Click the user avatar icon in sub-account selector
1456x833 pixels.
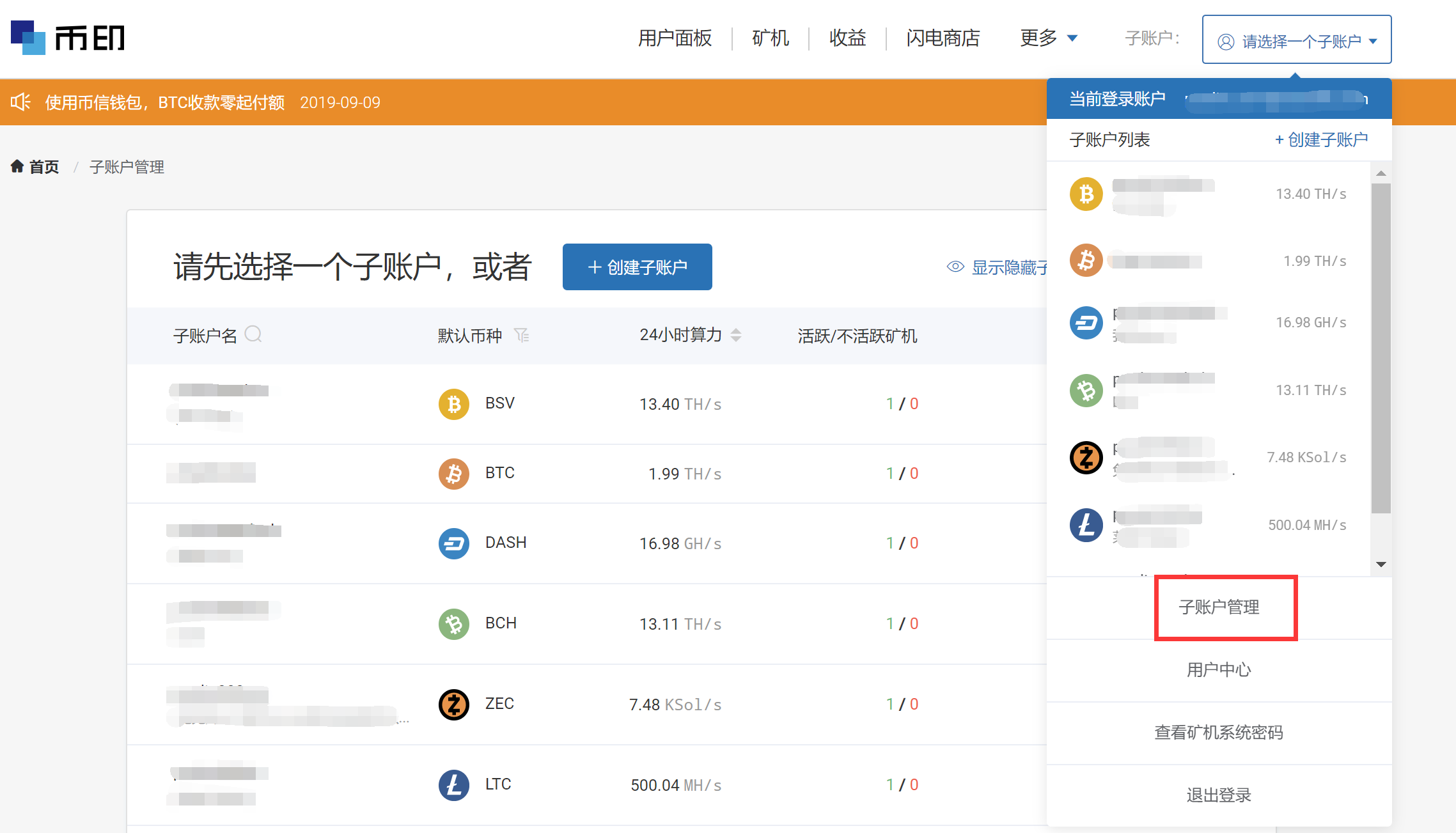(x=1226, y=42)
